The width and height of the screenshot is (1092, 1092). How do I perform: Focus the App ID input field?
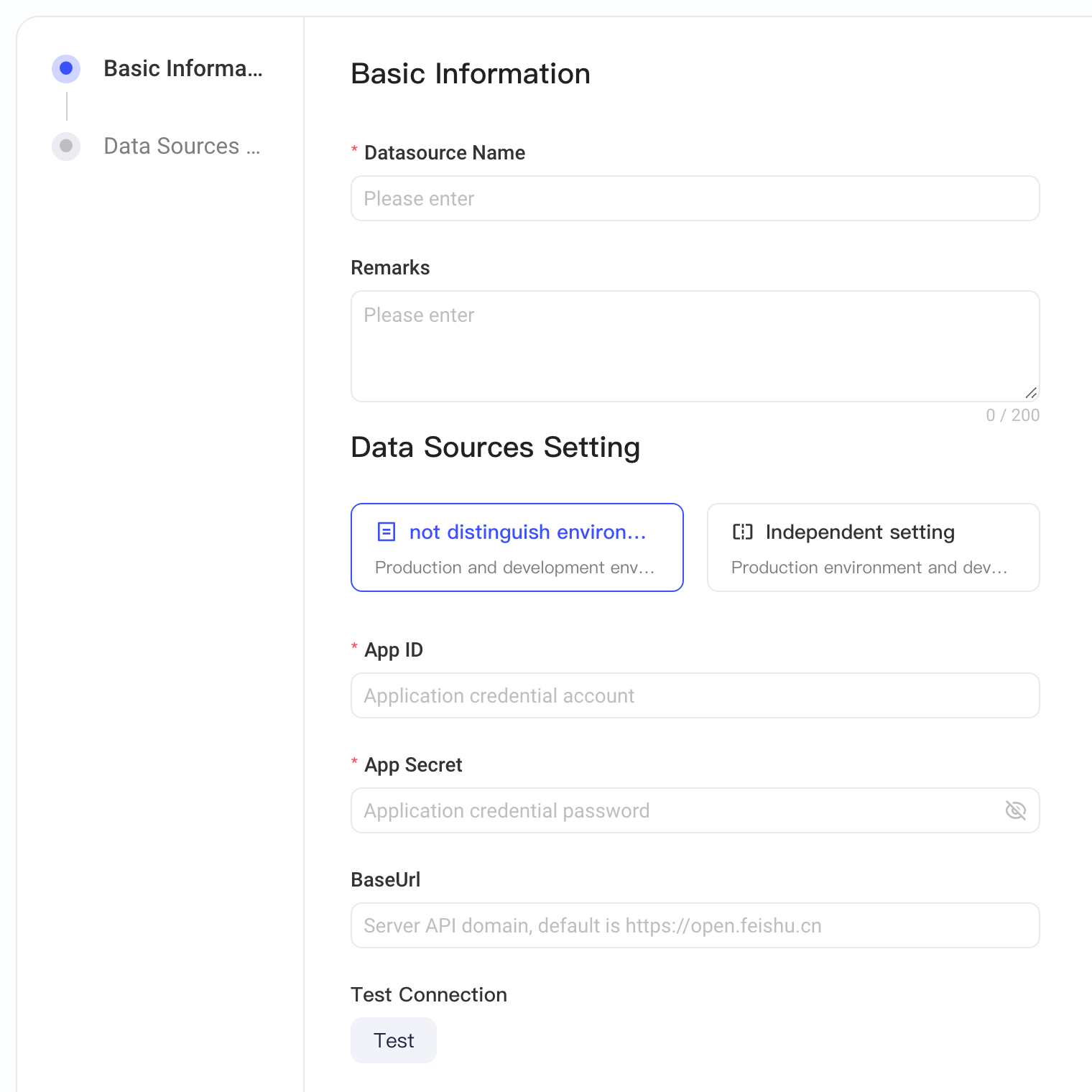click(x=695, y=695)
